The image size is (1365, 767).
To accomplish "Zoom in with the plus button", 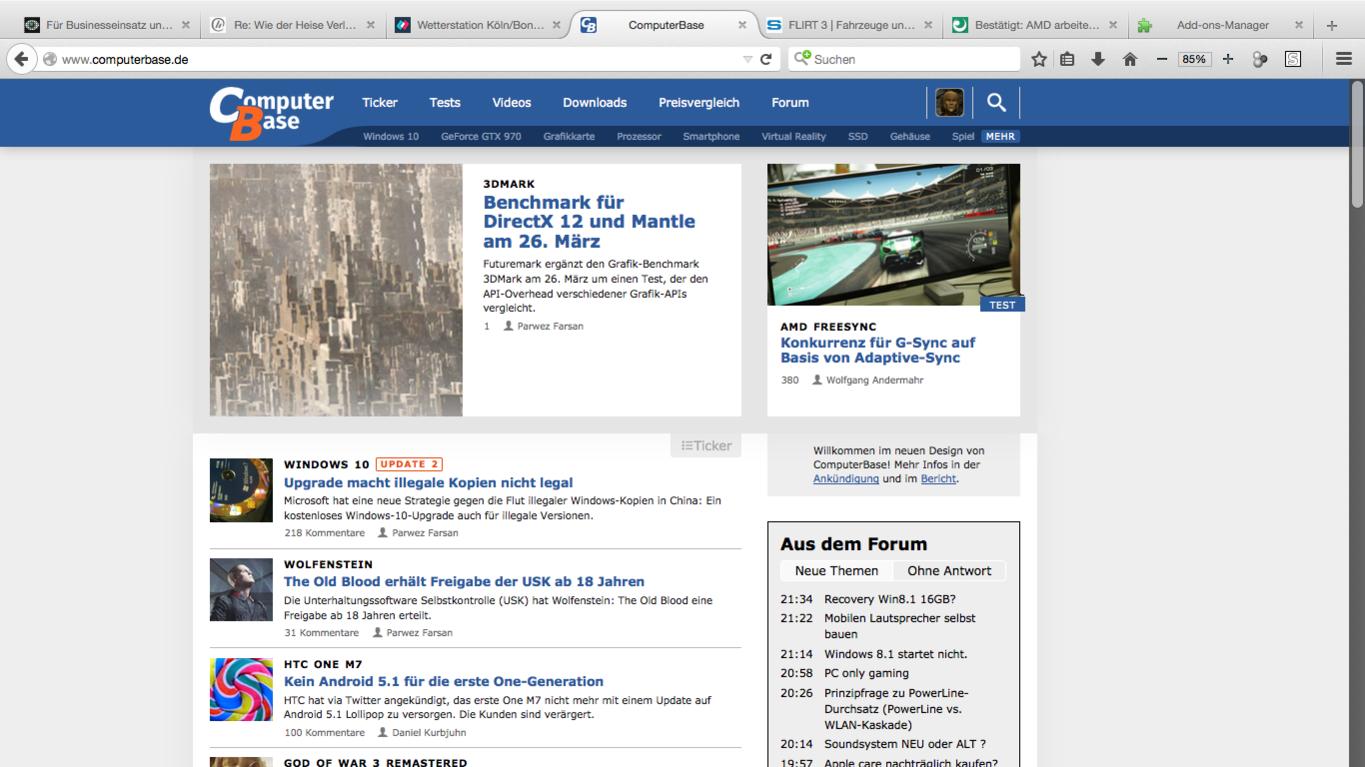I will coord(1228,59).
